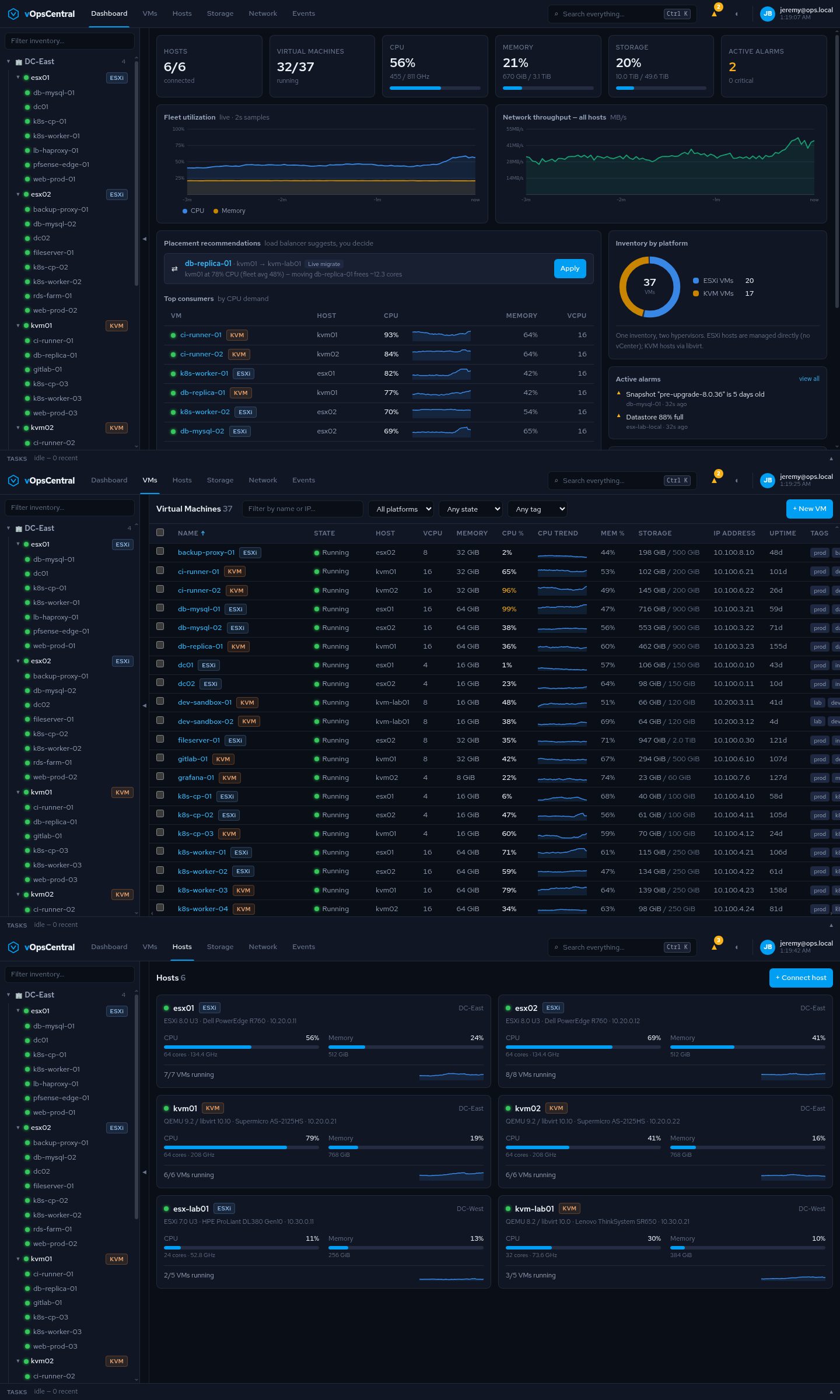Click KVM badge next to ci-runner-02 in Top consumers

pos(239,355)
